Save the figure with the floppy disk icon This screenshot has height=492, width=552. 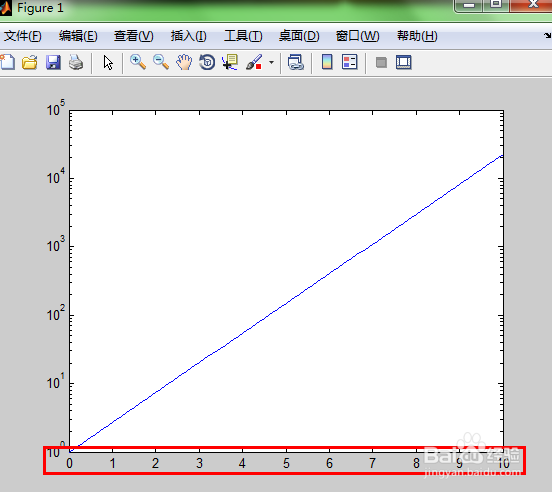point(53,63)
